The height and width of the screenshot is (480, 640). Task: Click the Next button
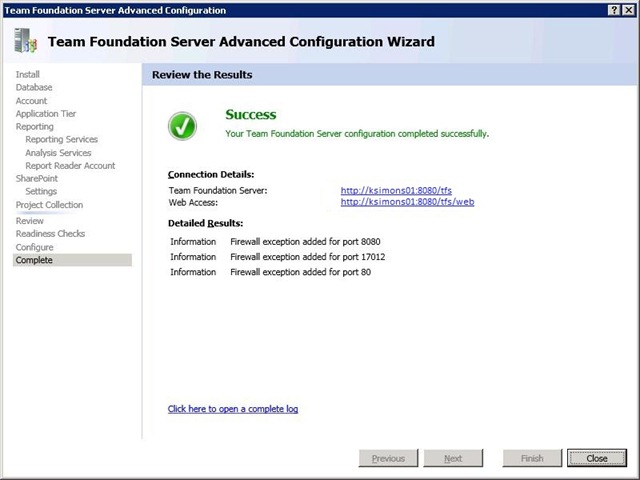pyautogui.click(x=453, y=458)
